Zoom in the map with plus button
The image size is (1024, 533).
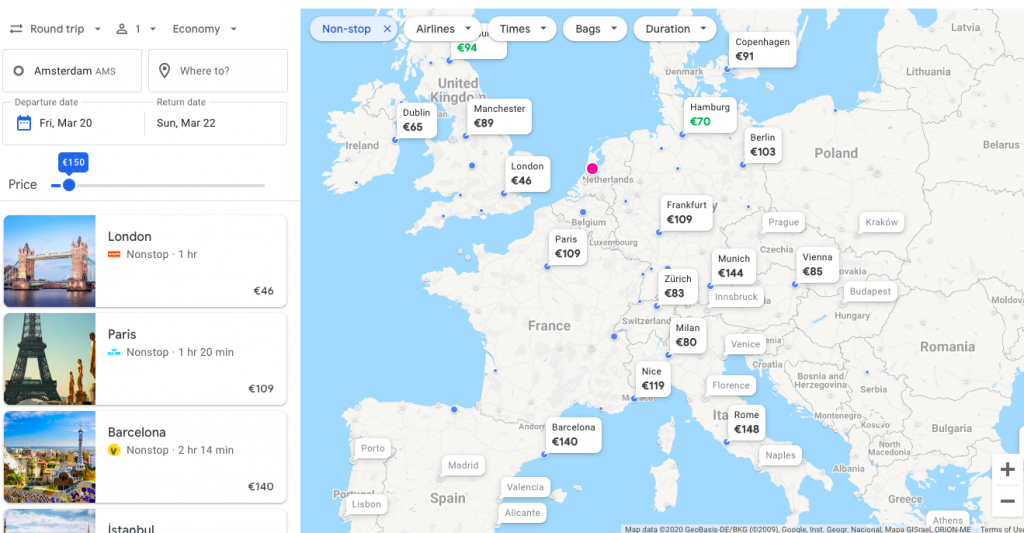[x=1007, y=469]
